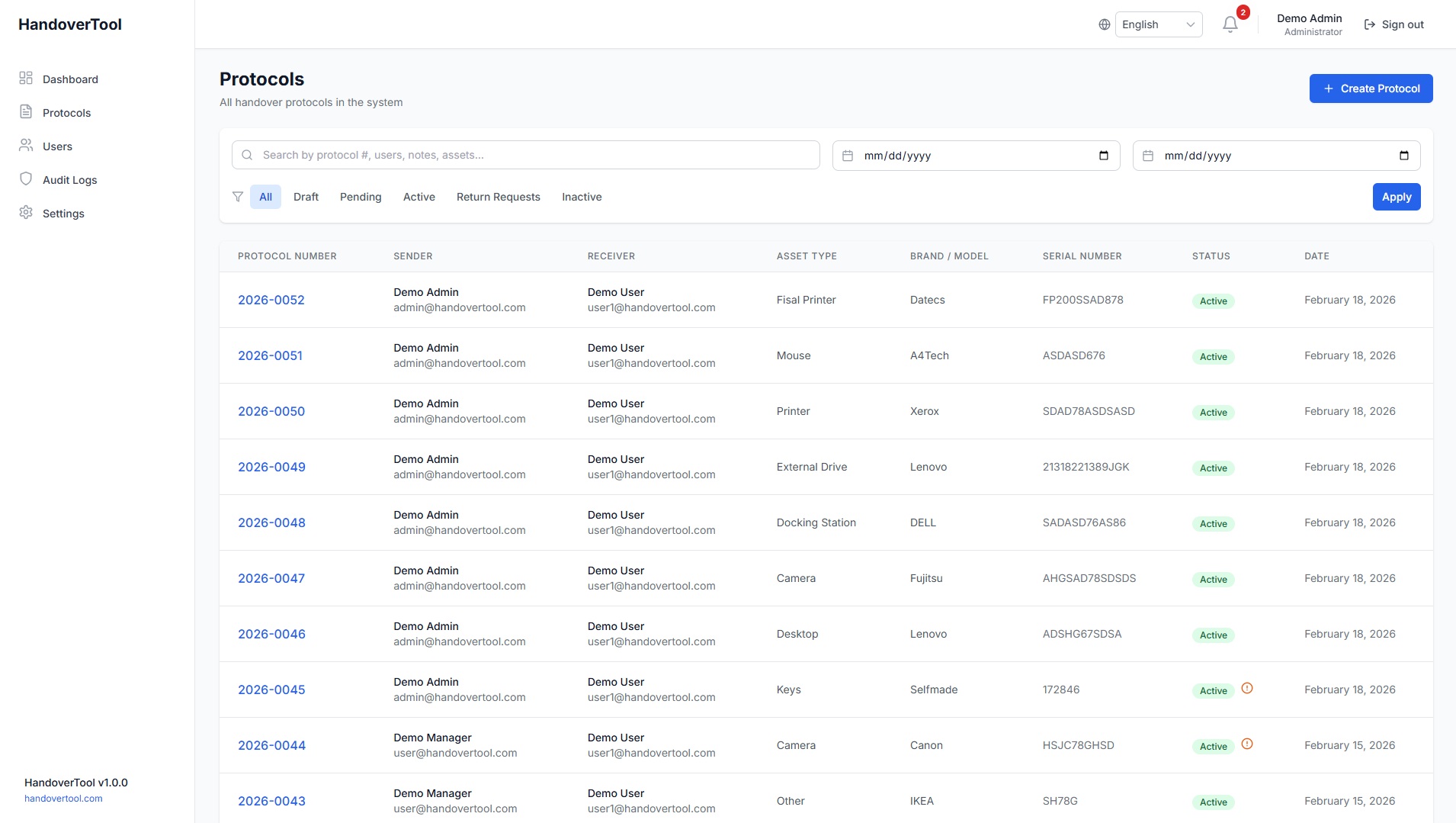Open protocol 2026-0044
This screenshot has height=823, width=1456.
[271, 745]
